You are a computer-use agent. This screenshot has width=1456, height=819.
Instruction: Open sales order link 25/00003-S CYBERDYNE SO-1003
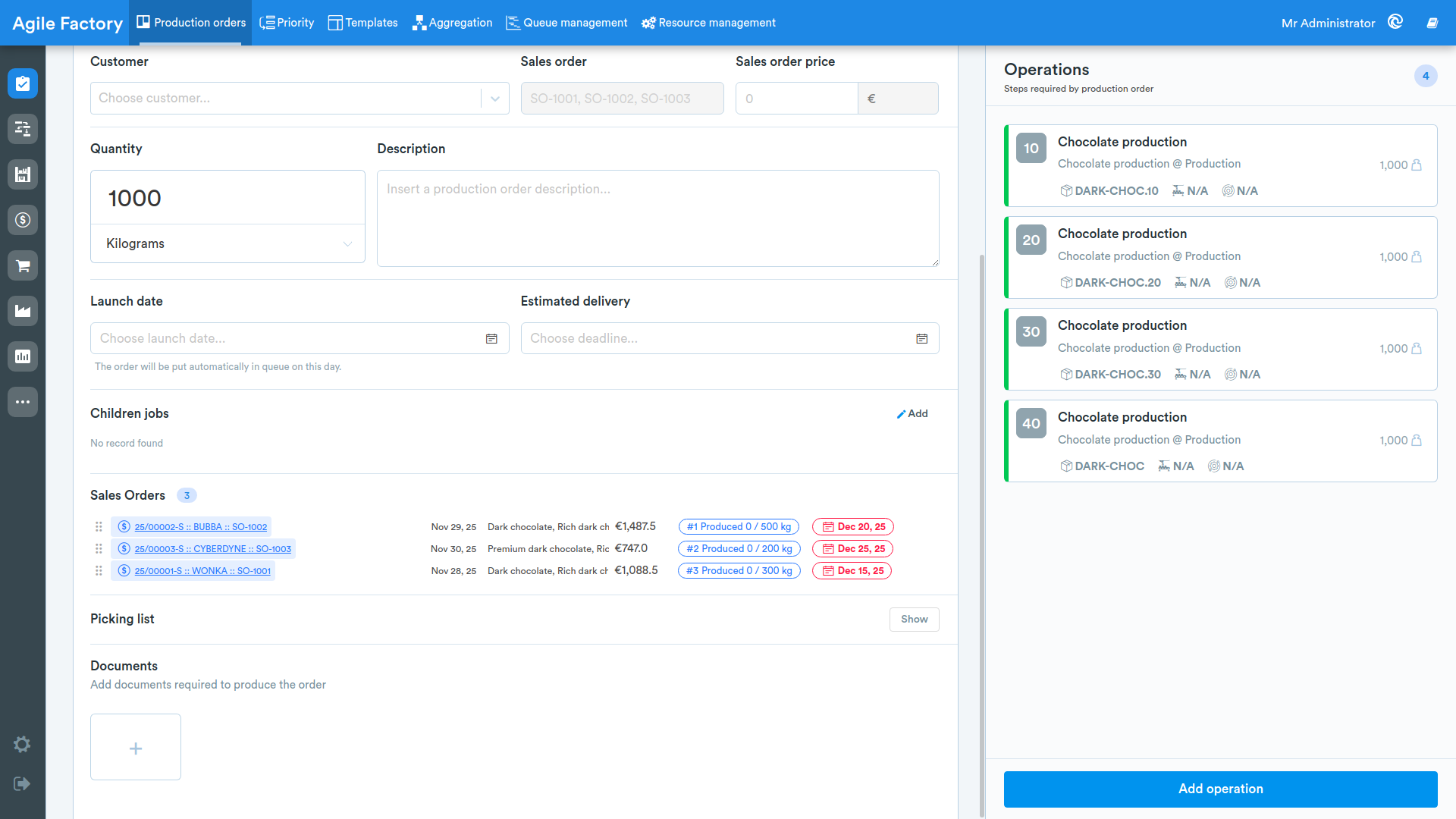click(x=212, y=548)
